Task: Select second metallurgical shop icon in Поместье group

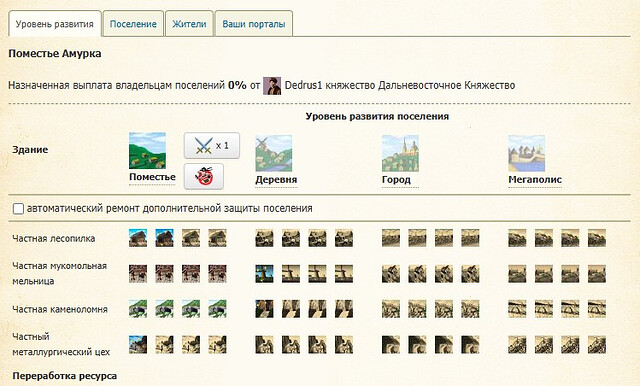Action: point(164,344)
